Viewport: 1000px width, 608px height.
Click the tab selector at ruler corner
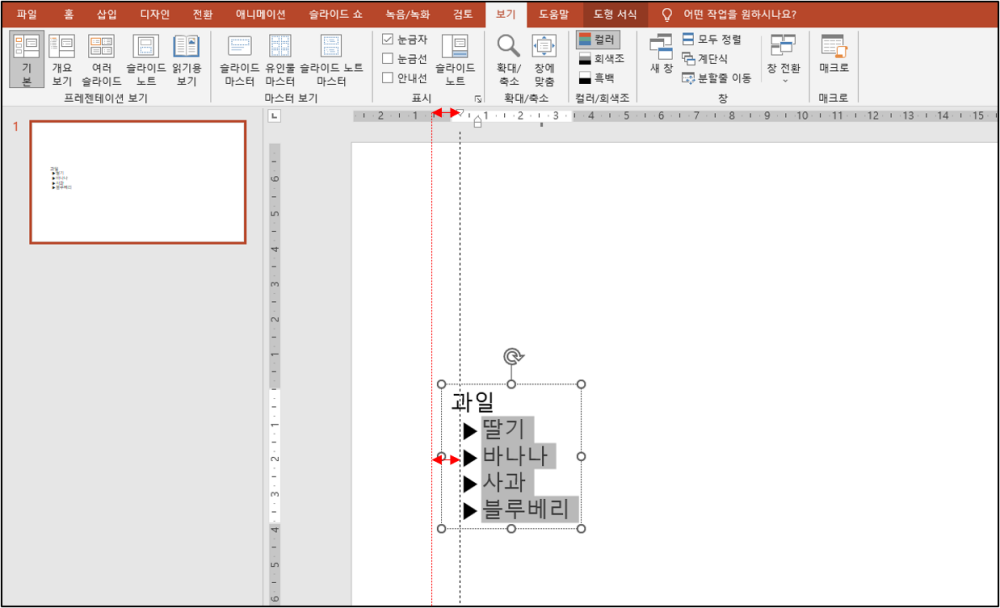coord(274,116)
